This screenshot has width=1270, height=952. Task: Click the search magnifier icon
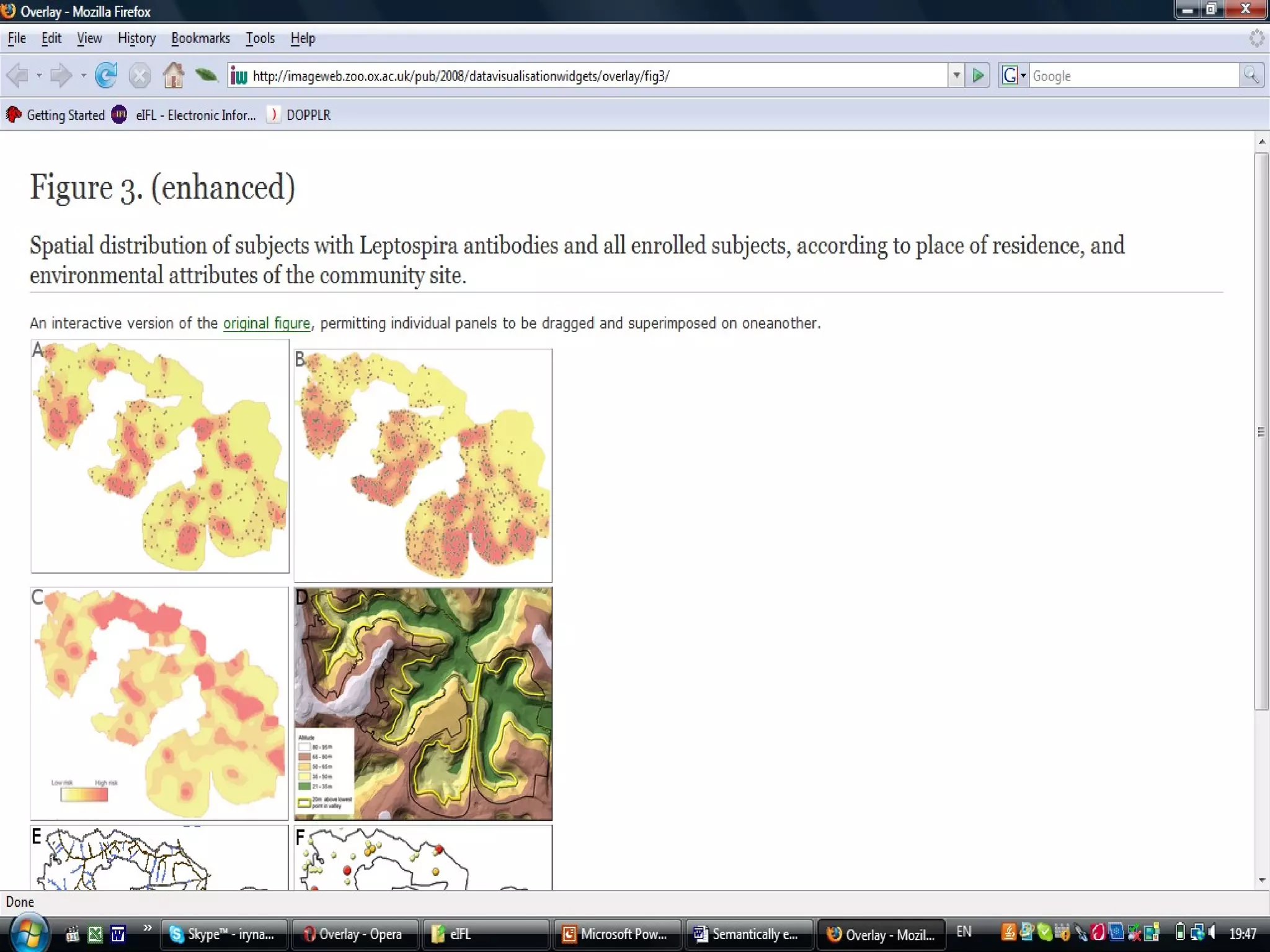pyautogui.click(x=1251, y=76)
